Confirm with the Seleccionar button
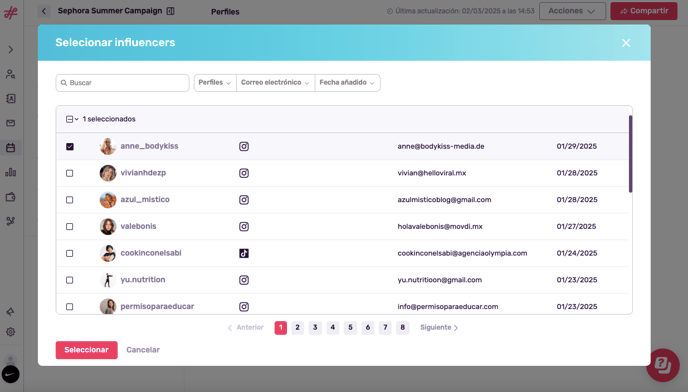The image size is (688, 392). click(86, 350)
